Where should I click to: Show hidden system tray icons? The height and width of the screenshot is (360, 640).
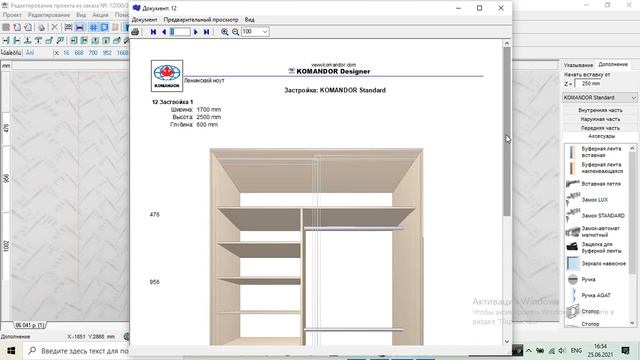tap(529, 351)
